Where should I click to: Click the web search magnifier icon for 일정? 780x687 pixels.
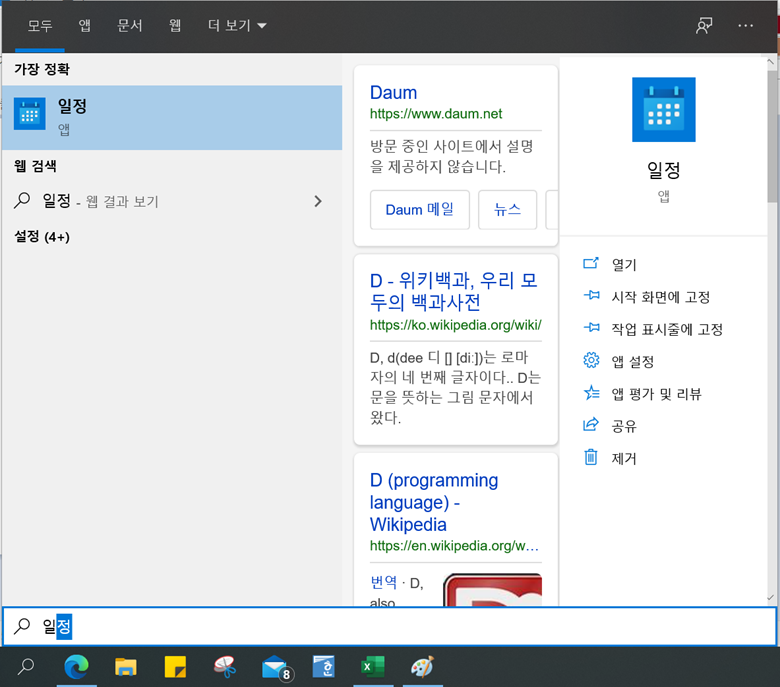pos(22,200)
